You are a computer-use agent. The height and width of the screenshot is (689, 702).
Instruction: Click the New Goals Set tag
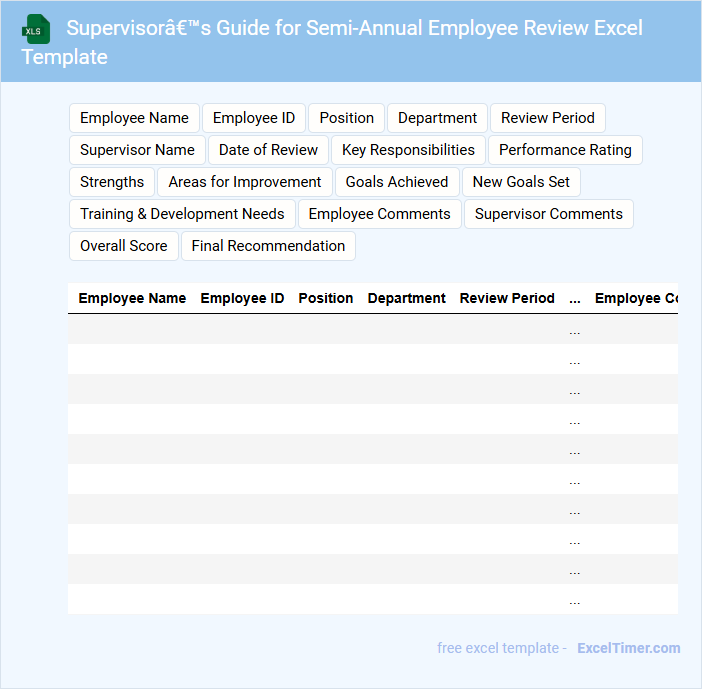point(521,182)
